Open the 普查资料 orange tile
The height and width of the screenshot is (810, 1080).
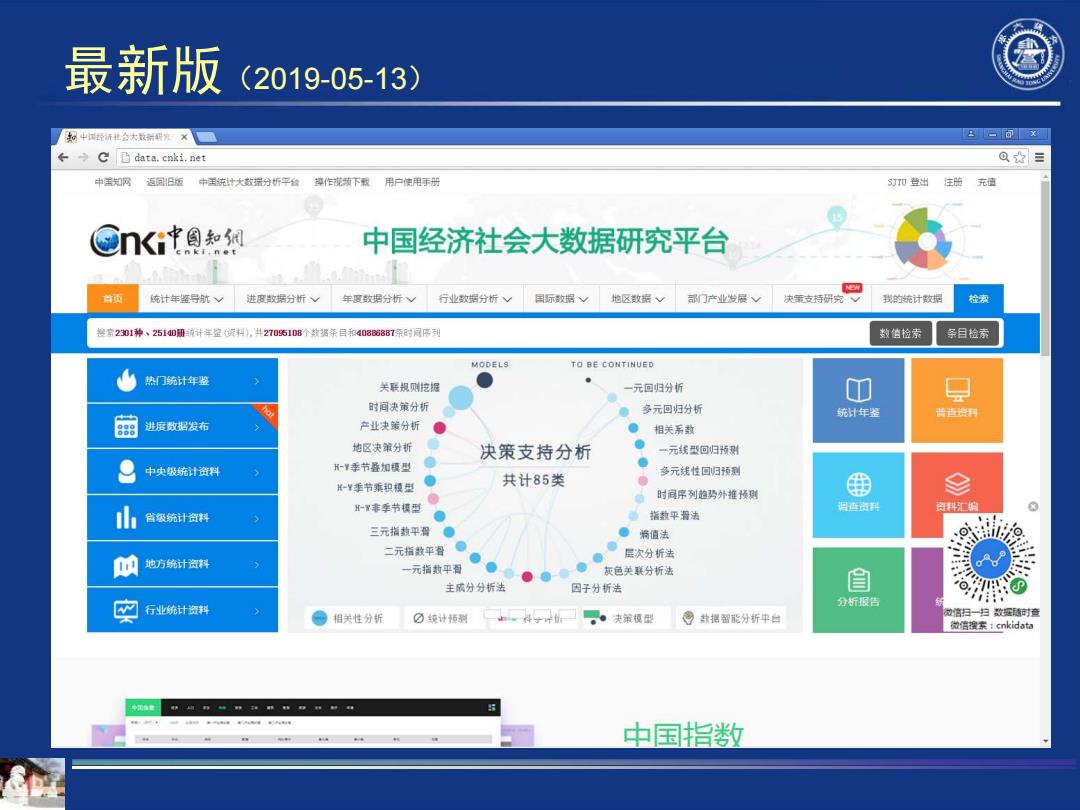pyautogui.click(x=957, y=400)
